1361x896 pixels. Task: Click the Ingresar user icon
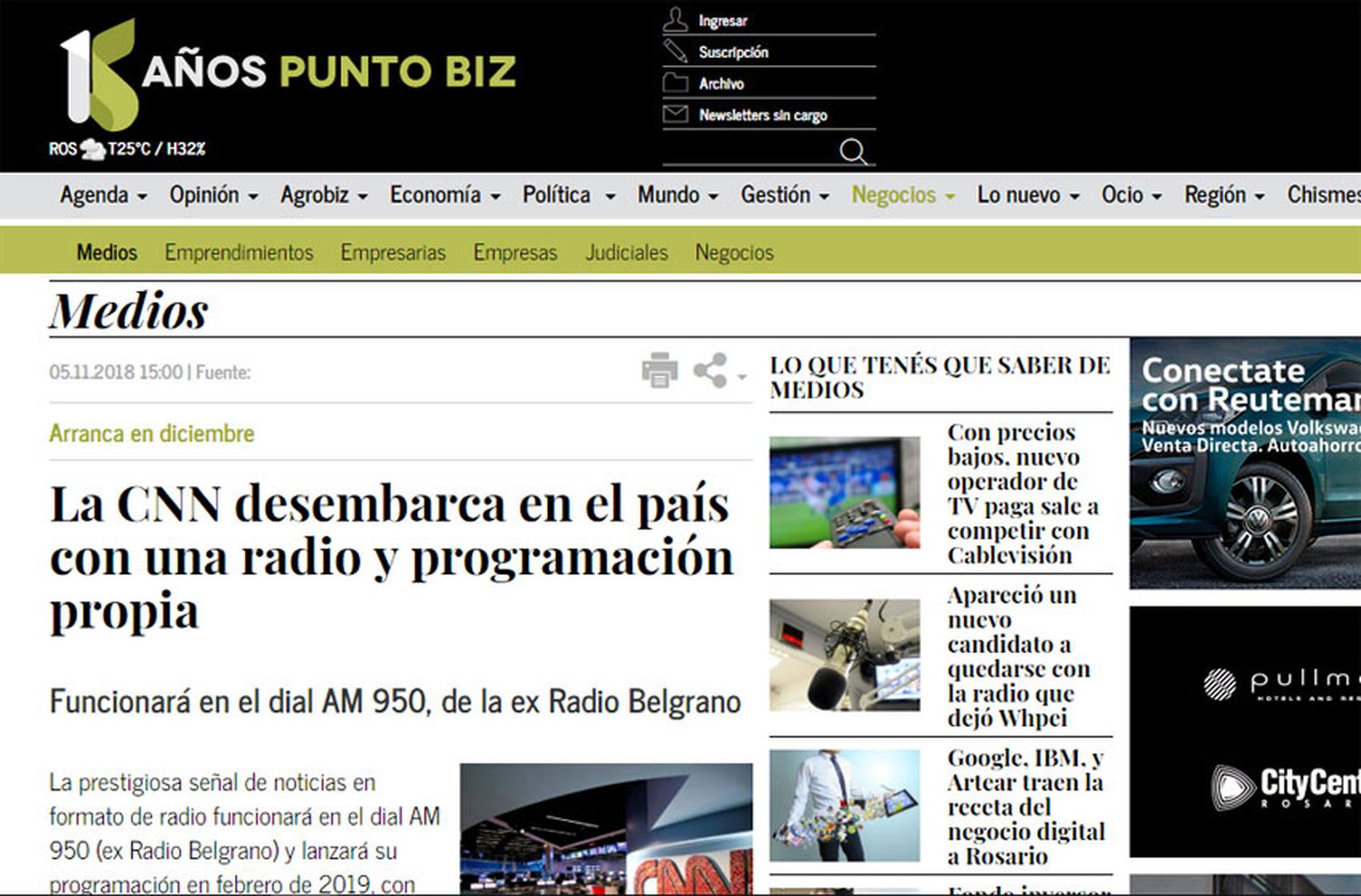click(x=675, y=19)
